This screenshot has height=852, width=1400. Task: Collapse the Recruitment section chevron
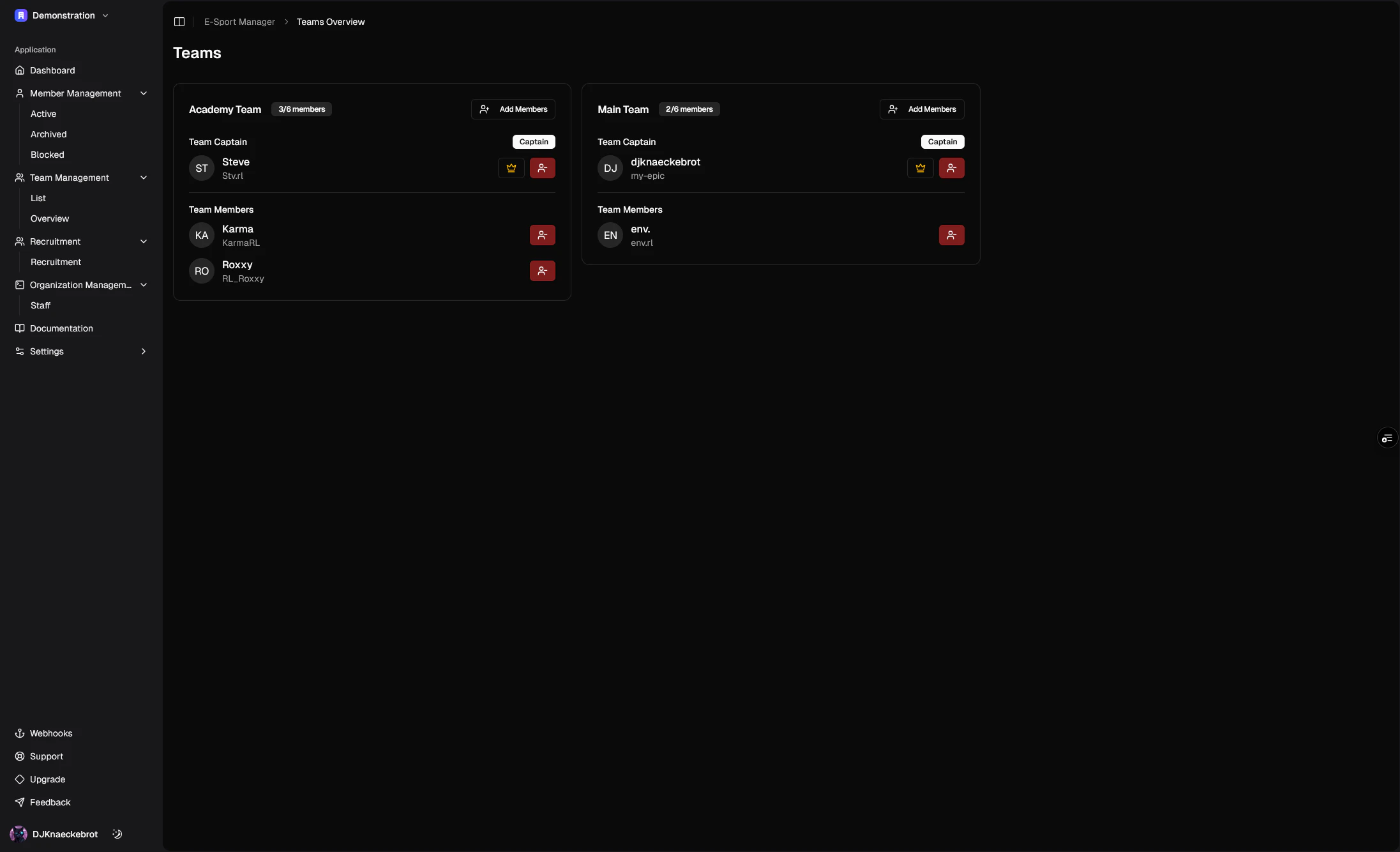[x=144, y=241]
